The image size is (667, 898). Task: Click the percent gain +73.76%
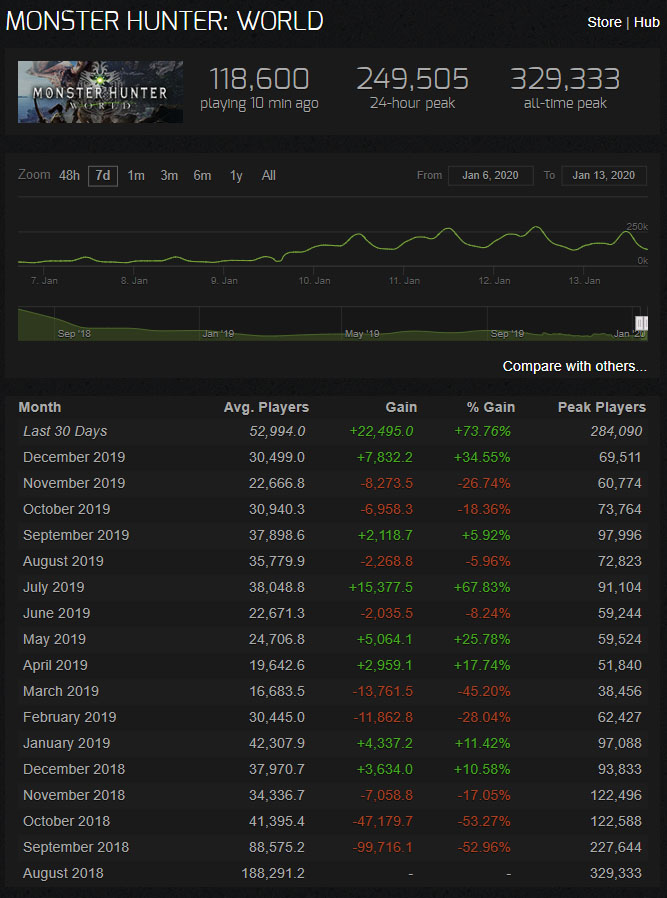tap(482, 431)
